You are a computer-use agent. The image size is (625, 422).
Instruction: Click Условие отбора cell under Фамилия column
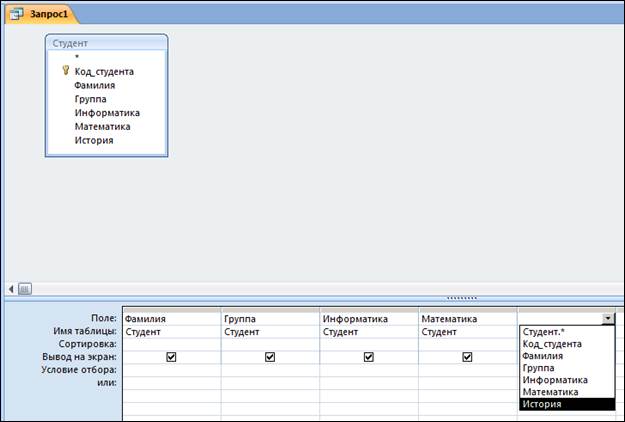[x=172, y=370]
